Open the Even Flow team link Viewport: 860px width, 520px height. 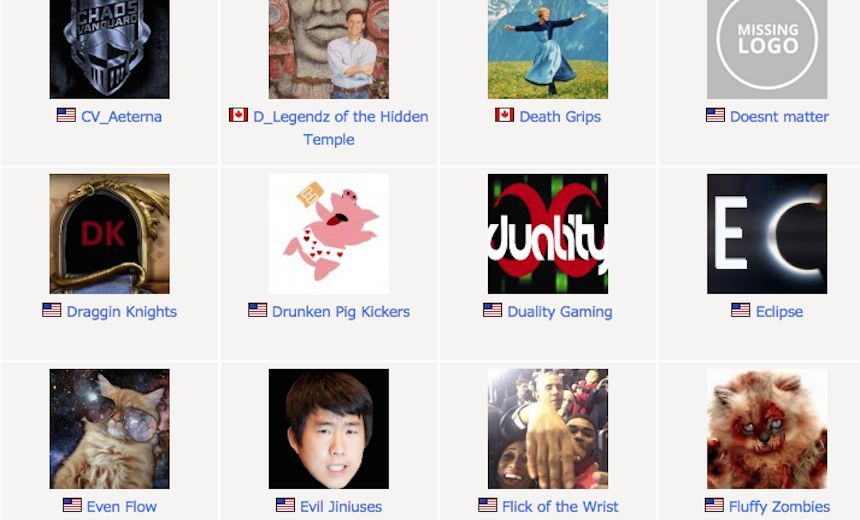[x=122, y=507]
